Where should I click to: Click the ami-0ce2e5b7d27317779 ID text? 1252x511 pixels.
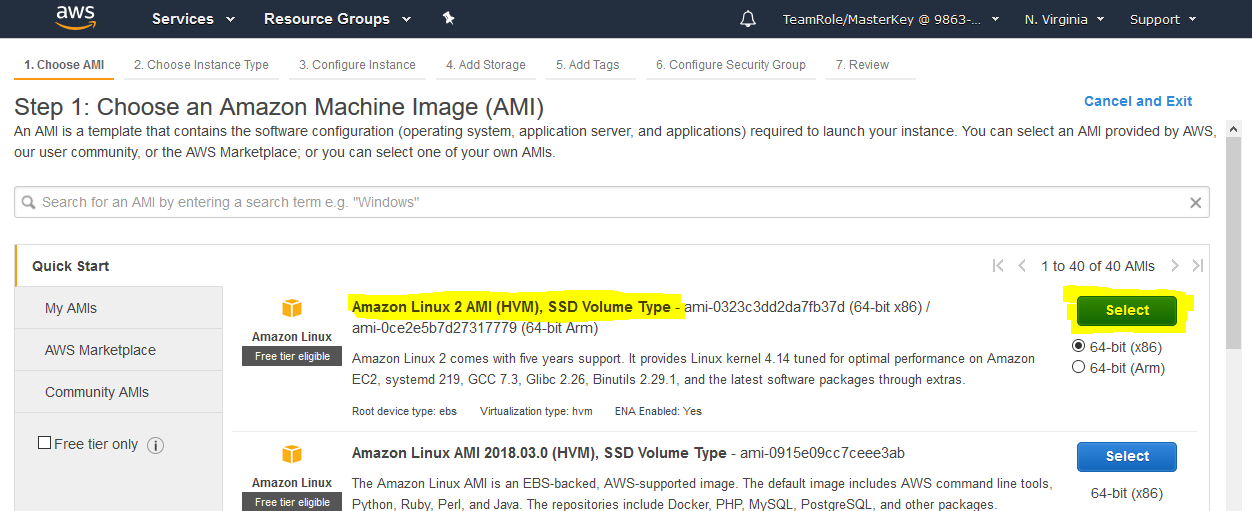coord(434,328)
